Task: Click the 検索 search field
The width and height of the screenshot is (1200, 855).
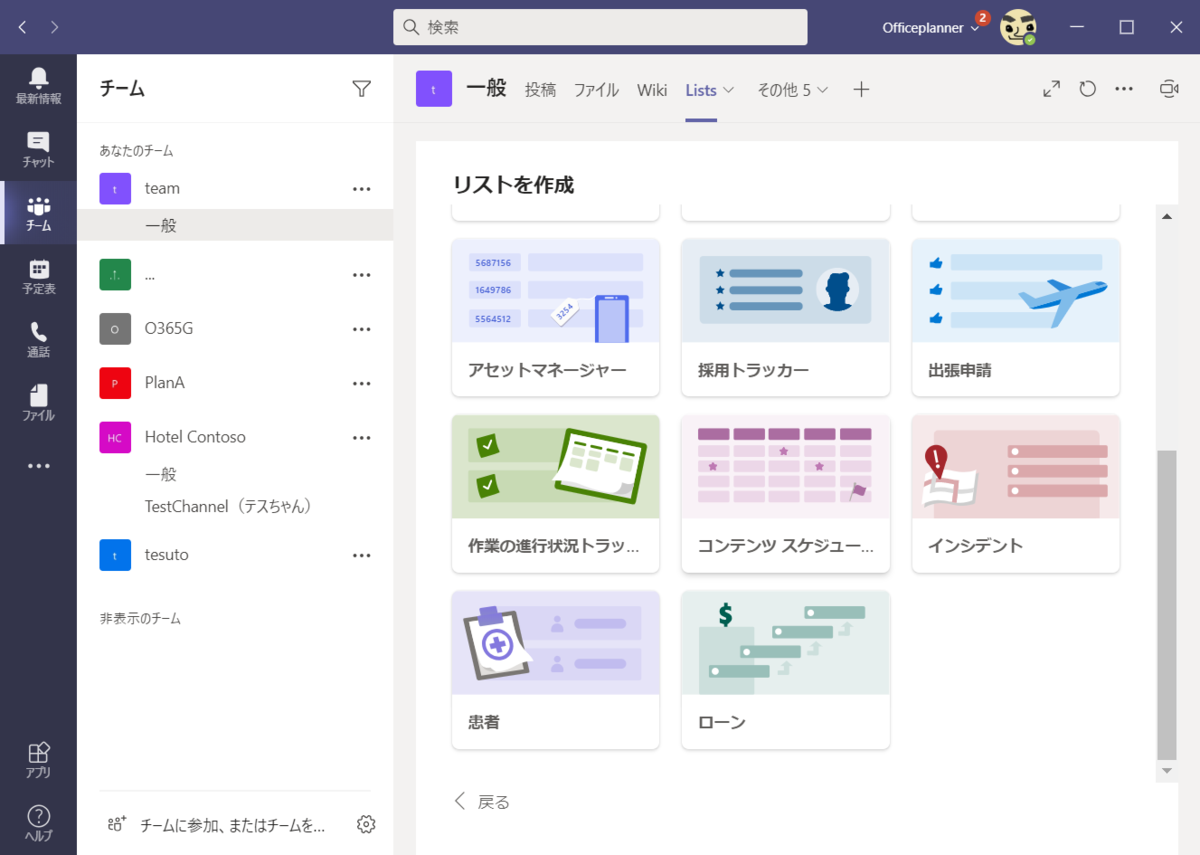Action: pyautogui.click(x=600, y=27)
